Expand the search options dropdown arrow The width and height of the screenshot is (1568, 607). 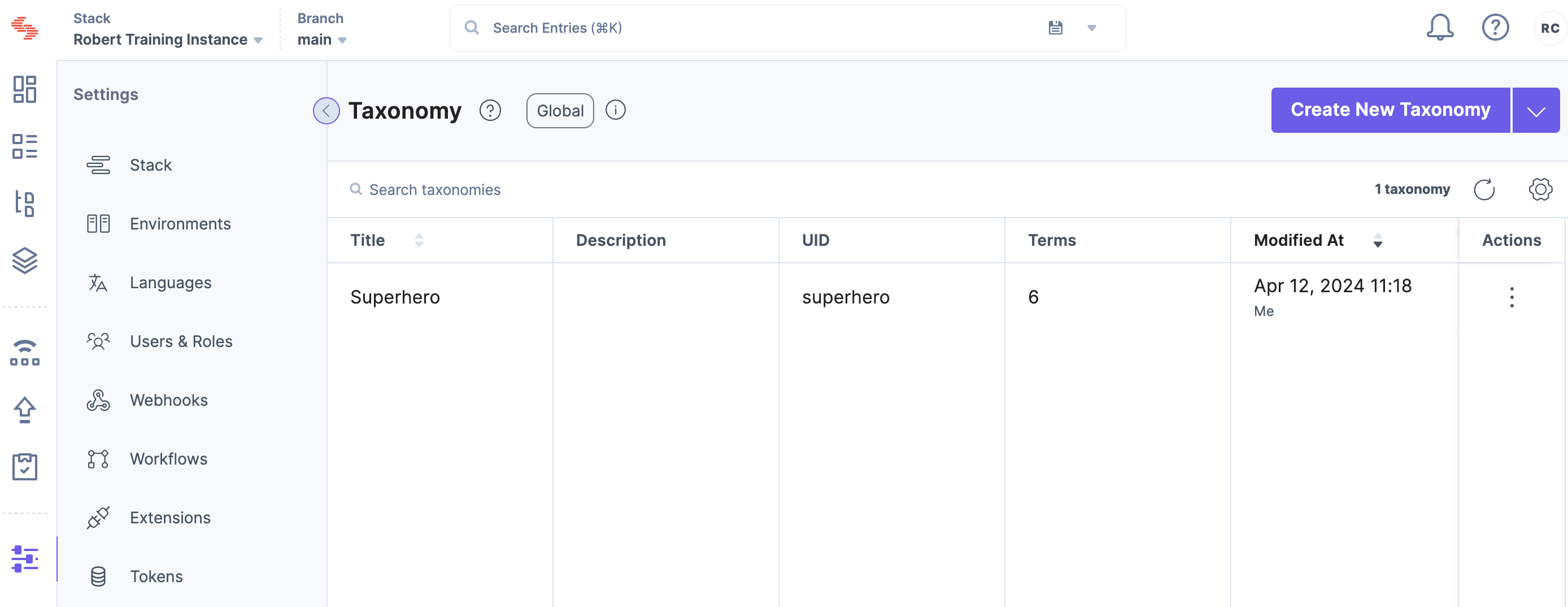[1091, 27]
